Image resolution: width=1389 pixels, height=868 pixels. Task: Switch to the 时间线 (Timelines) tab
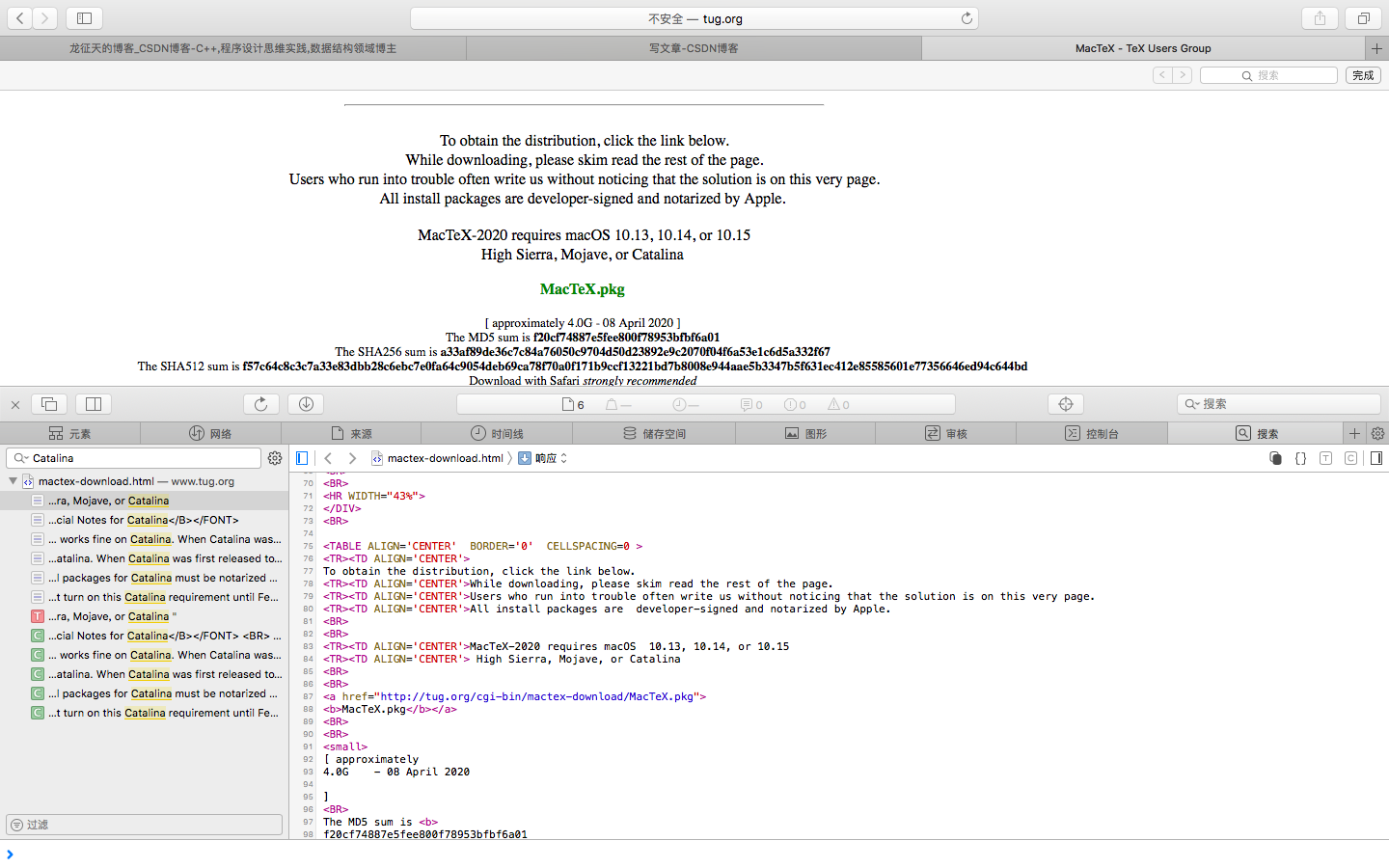(x=497, y=434)
